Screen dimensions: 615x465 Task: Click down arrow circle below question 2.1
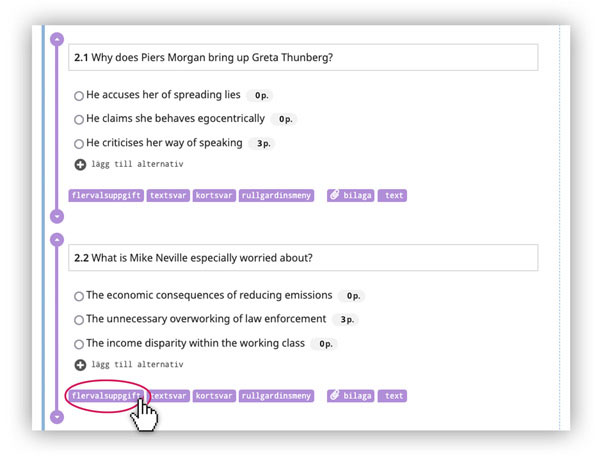[57, 216]
